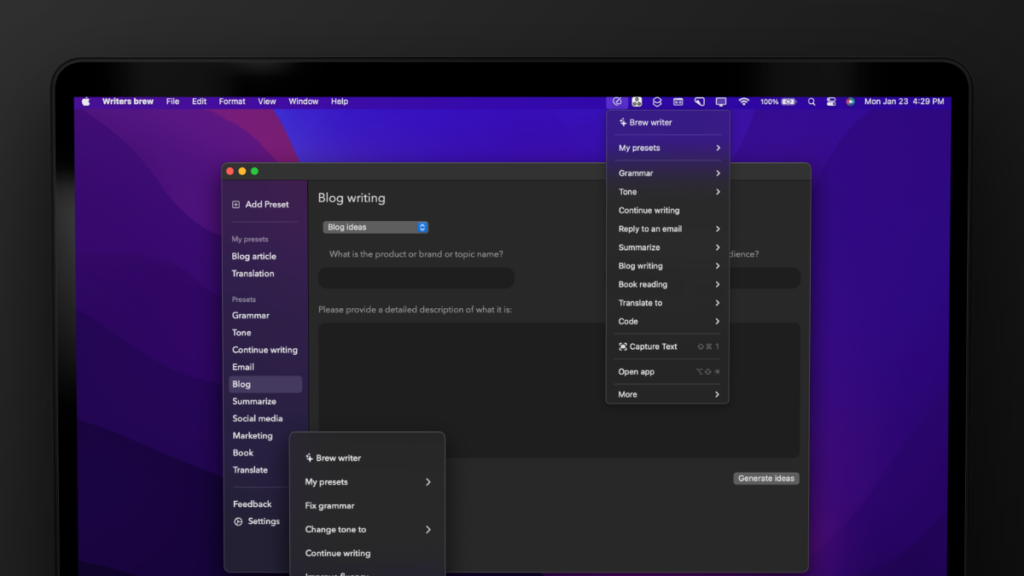The height and width of the screenshot is (576, 1024).
Task: Click the Capture Text scan icon
Action: click(x=623, y=347)
